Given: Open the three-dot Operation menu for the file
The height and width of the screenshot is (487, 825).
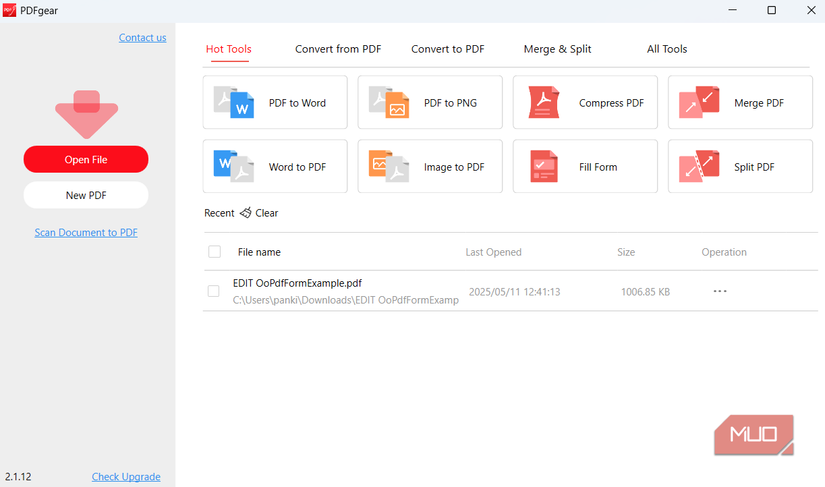Looking at the screenshot, I should pyautogui.click(x=719, y=291).
